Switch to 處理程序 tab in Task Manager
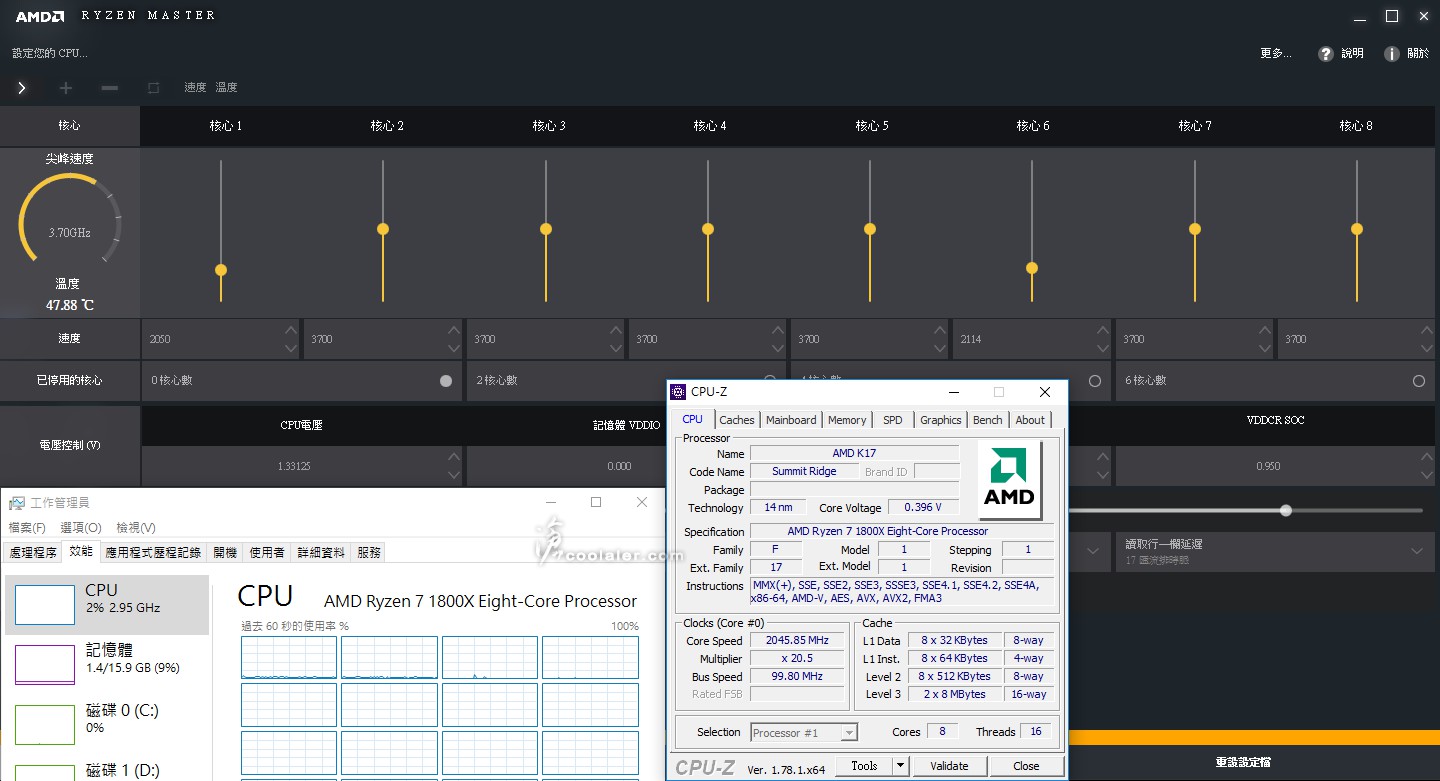Viewport: 1440px width, 781px height. [x=33, y=552]
